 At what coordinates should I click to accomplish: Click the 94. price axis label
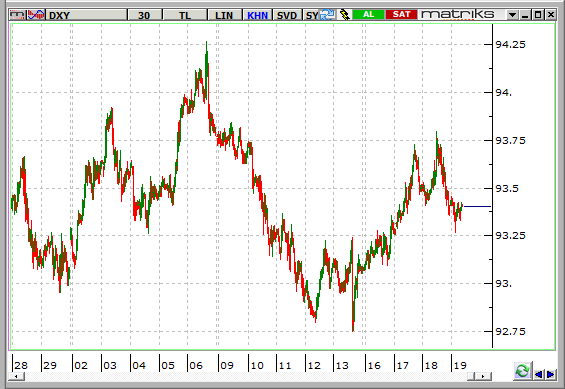point(503,93)
